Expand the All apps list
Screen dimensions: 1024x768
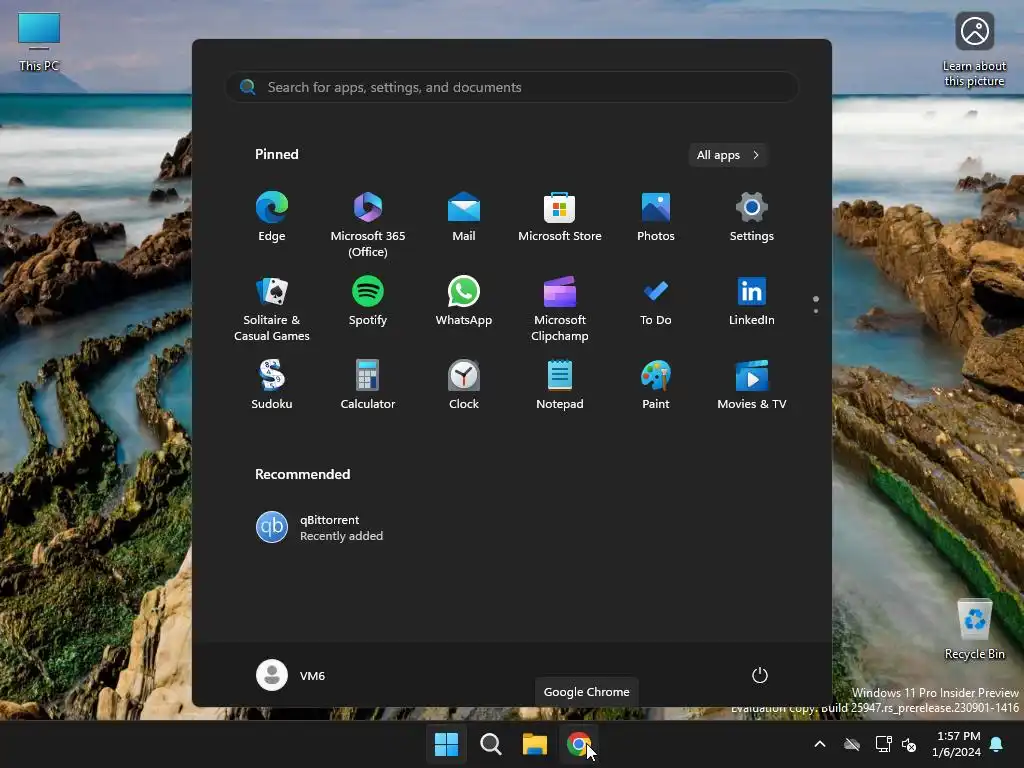tap(728, 155)
